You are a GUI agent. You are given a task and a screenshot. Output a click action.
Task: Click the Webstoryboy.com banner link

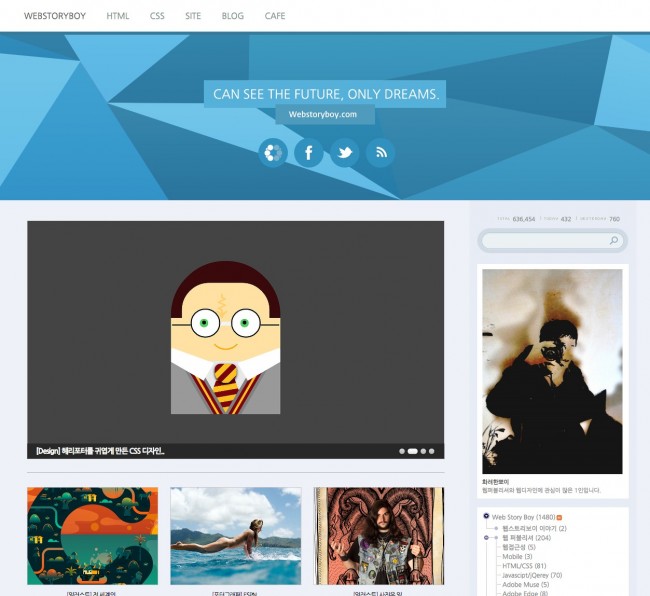323,115
